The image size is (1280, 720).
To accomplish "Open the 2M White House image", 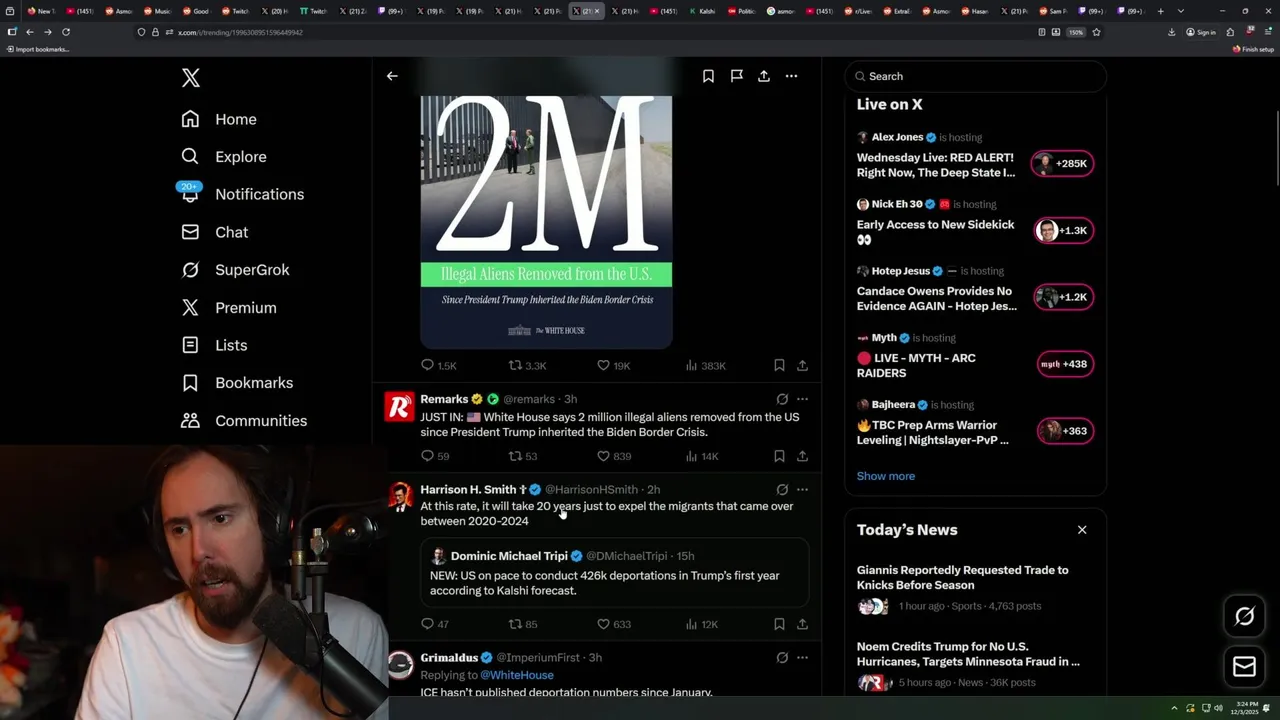I will point(546,221).
